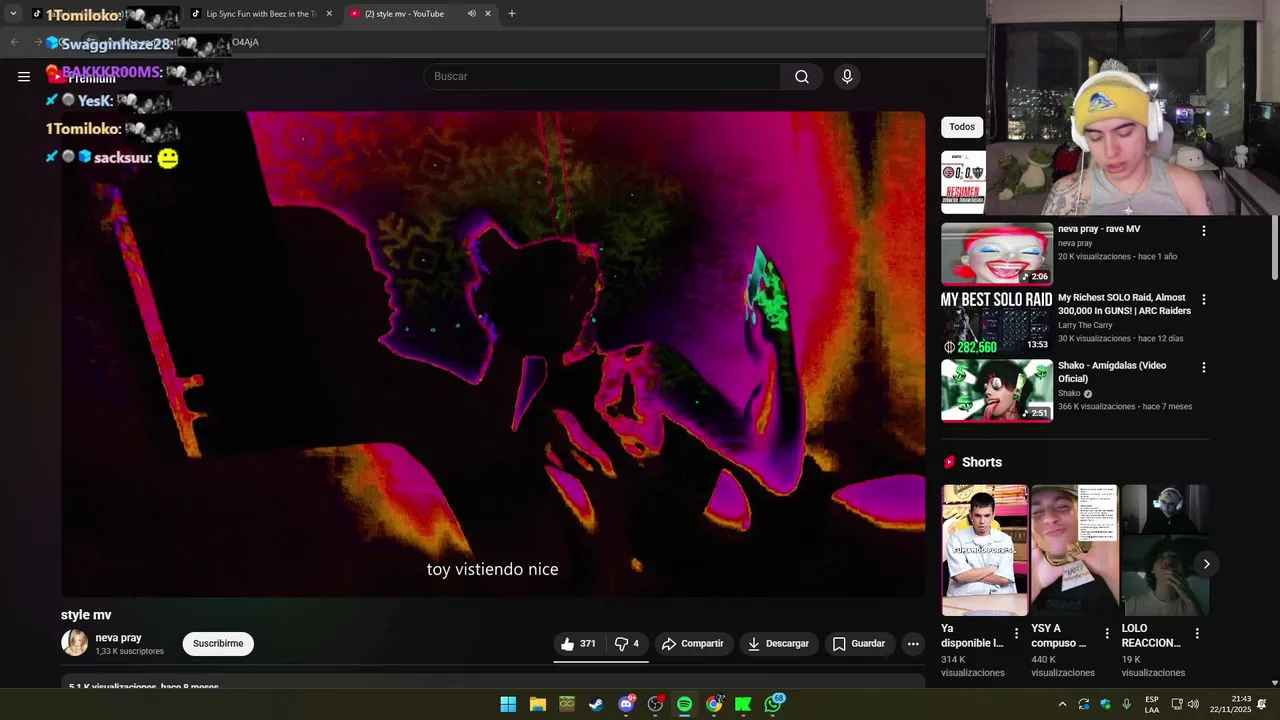
Task: Dislike the style mv video
Action: [x=627, y=644]
